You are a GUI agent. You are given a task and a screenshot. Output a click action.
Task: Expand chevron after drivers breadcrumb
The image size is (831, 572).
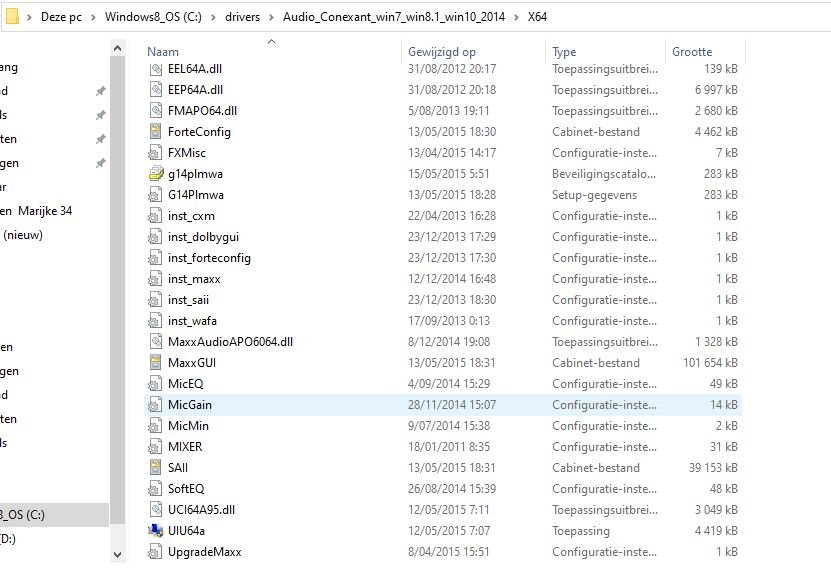coord(271,17)
